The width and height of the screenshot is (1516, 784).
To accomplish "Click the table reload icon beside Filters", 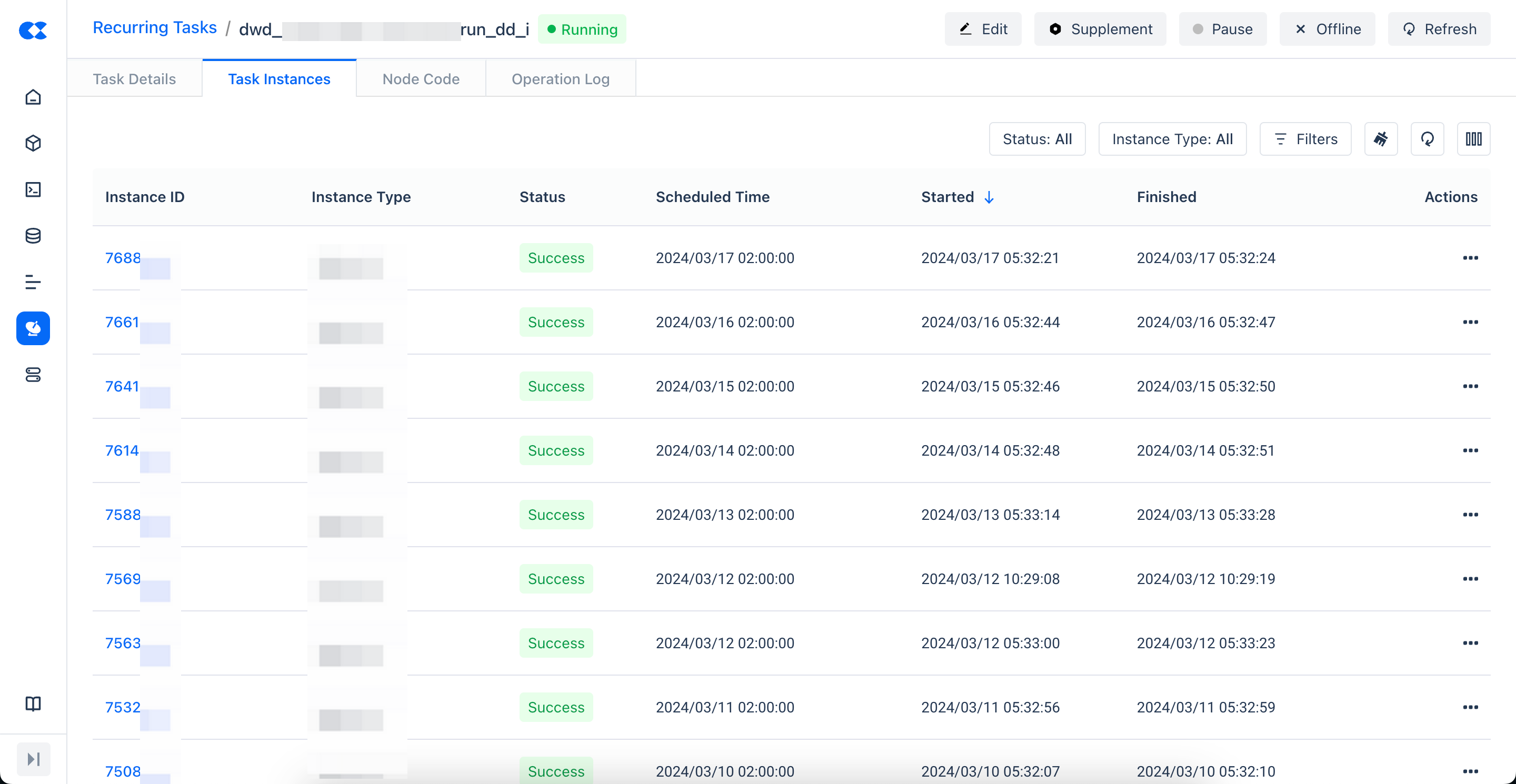I will coord(1427,139).
